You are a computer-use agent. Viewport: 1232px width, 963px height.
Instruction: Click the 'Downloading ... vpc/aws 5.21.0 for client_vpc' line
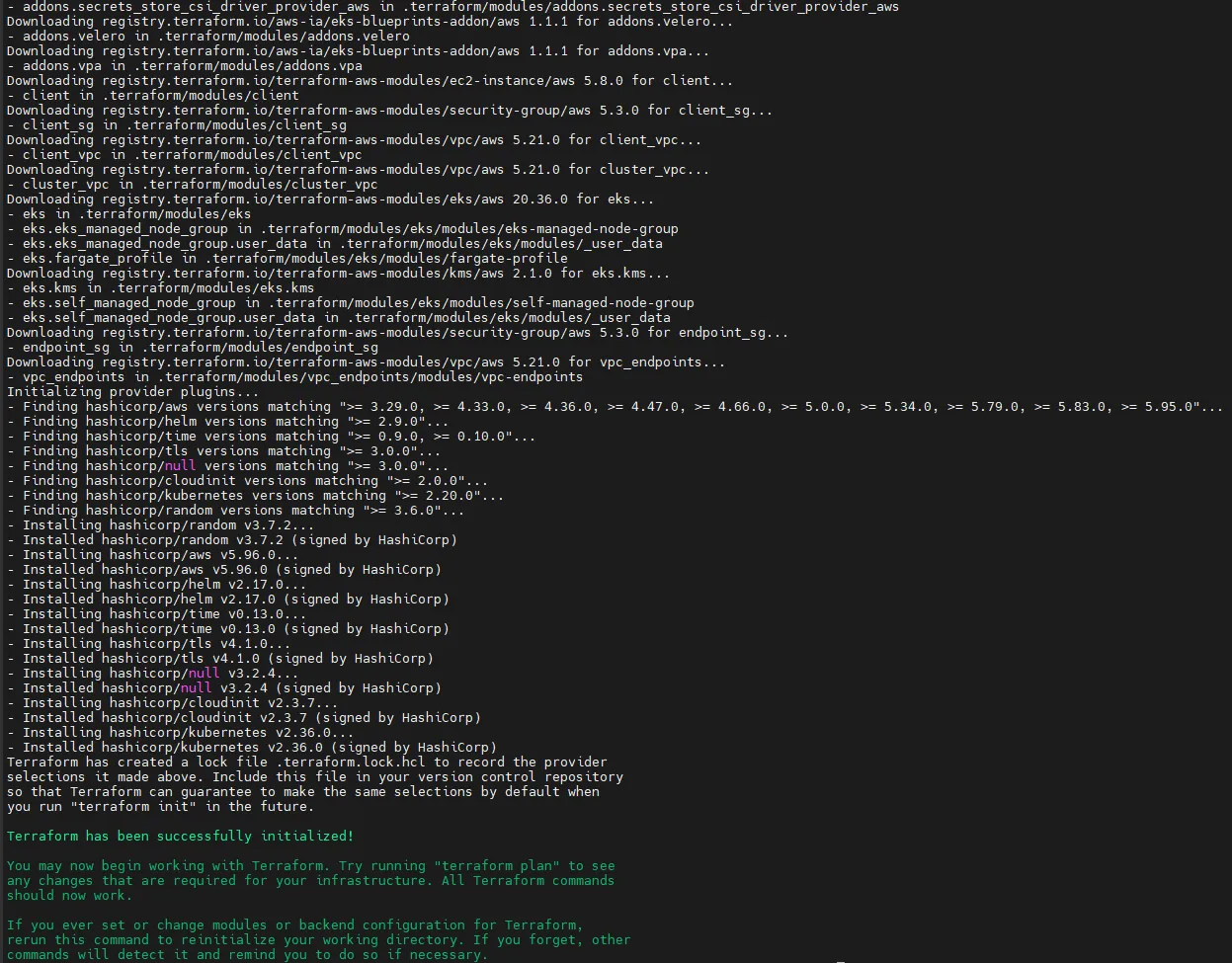click(355, 140)
